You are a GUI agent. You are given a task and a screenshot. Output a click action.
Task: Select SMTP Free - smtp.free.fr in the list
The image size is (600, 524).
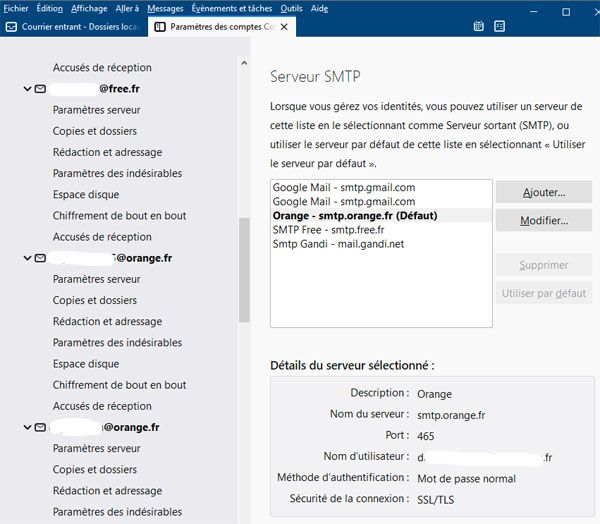pos(328,230)
